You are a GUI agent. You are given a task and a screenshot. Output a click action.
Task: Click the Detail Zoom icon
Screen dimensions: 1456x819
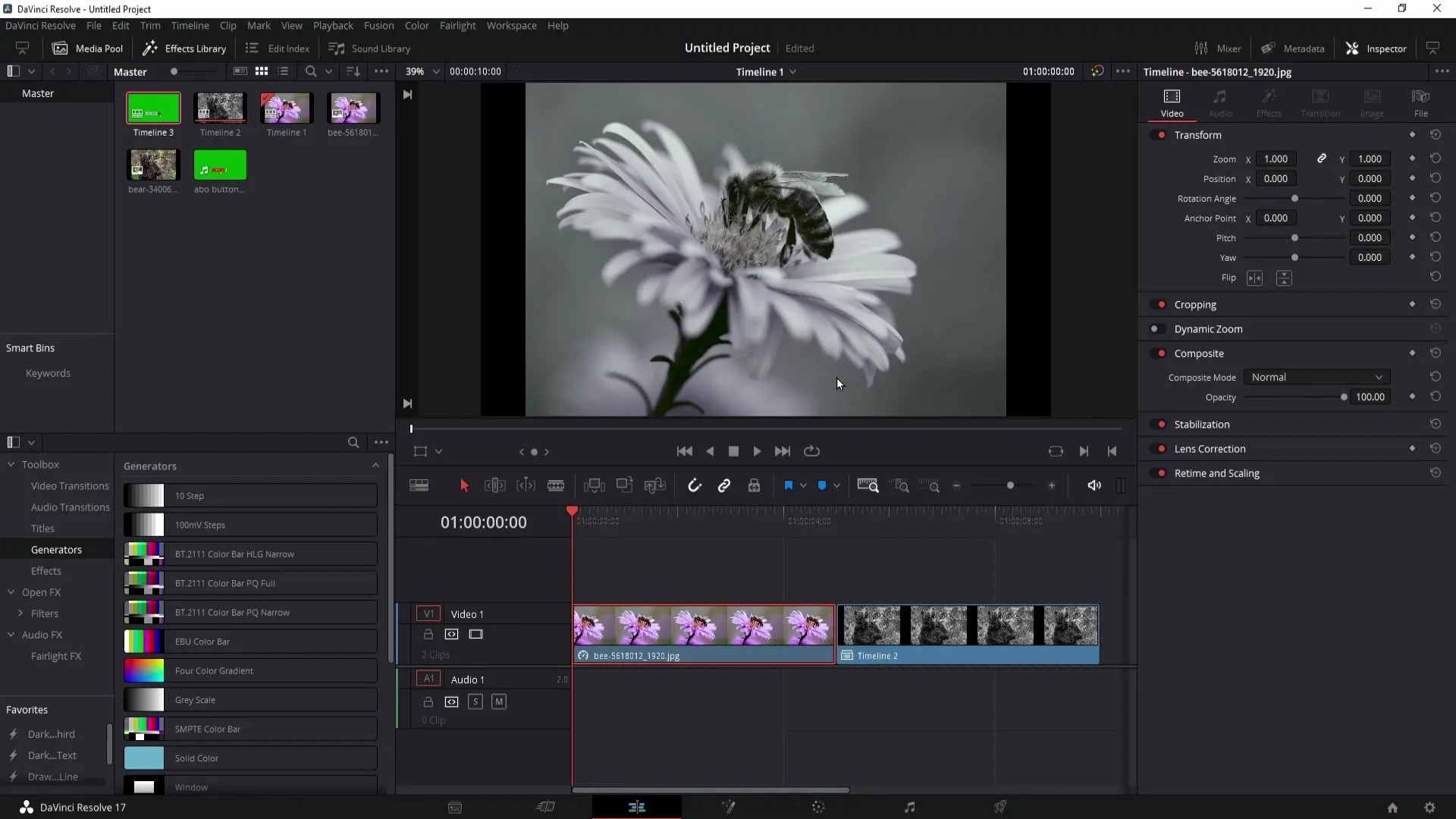901,485
